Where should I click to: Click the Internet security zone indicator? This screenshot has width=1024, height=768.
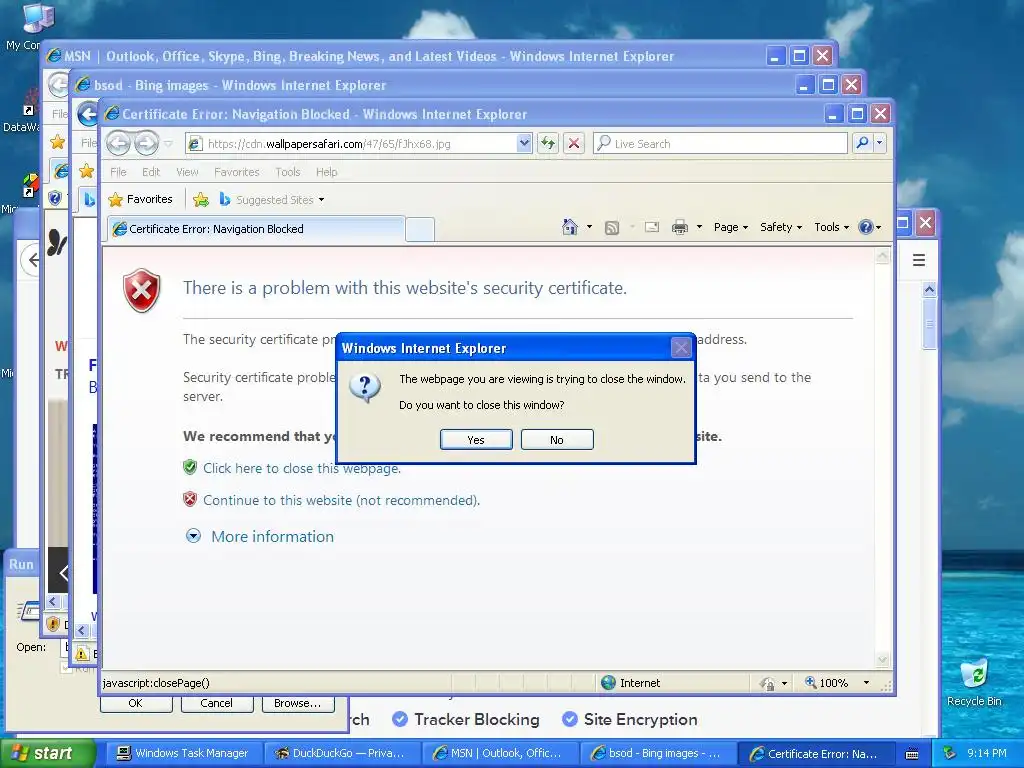[x=631, y=682]
